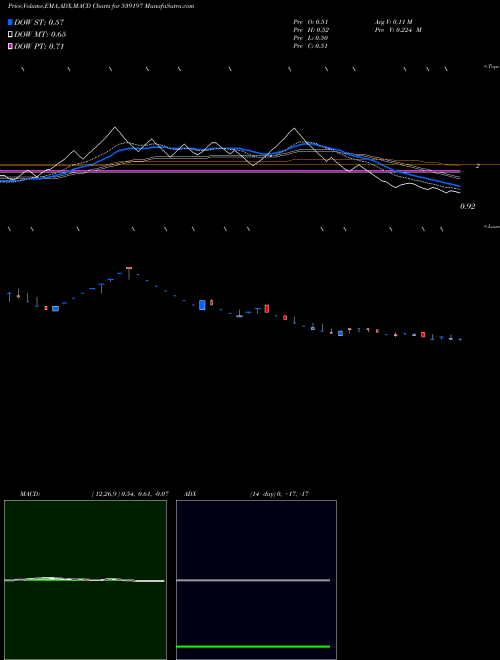500x660 pixels.
Task: Click the '0.92' price label
Action: click(468, 207)
